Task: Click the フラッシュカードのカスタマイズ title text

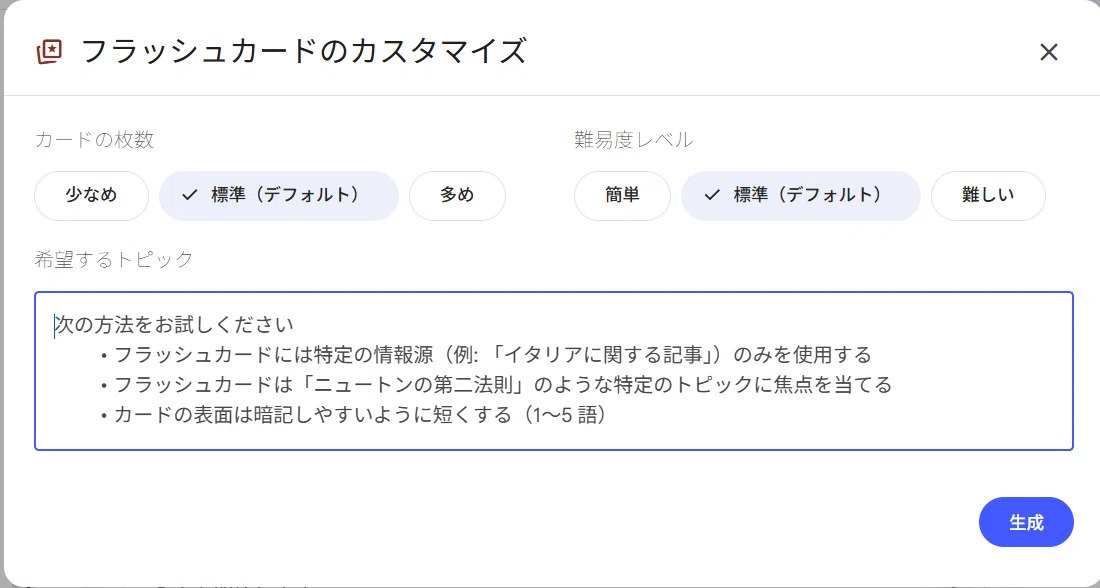Action: pos(304,52)
